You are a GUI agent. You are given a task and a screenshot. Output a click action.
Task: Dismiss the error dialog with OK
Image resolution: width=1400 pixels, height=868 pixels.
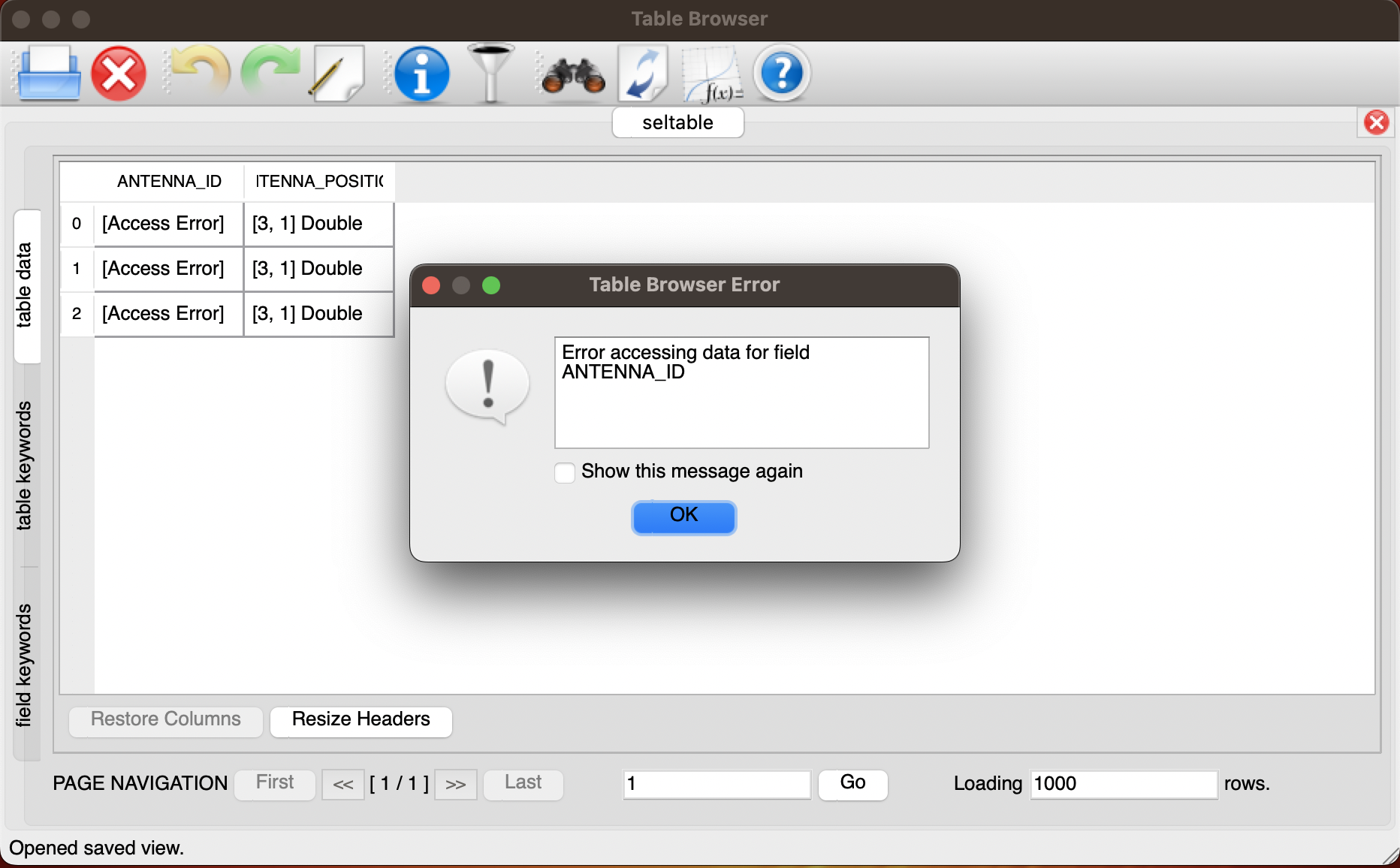pyautogui.click(x=683, y=517)
